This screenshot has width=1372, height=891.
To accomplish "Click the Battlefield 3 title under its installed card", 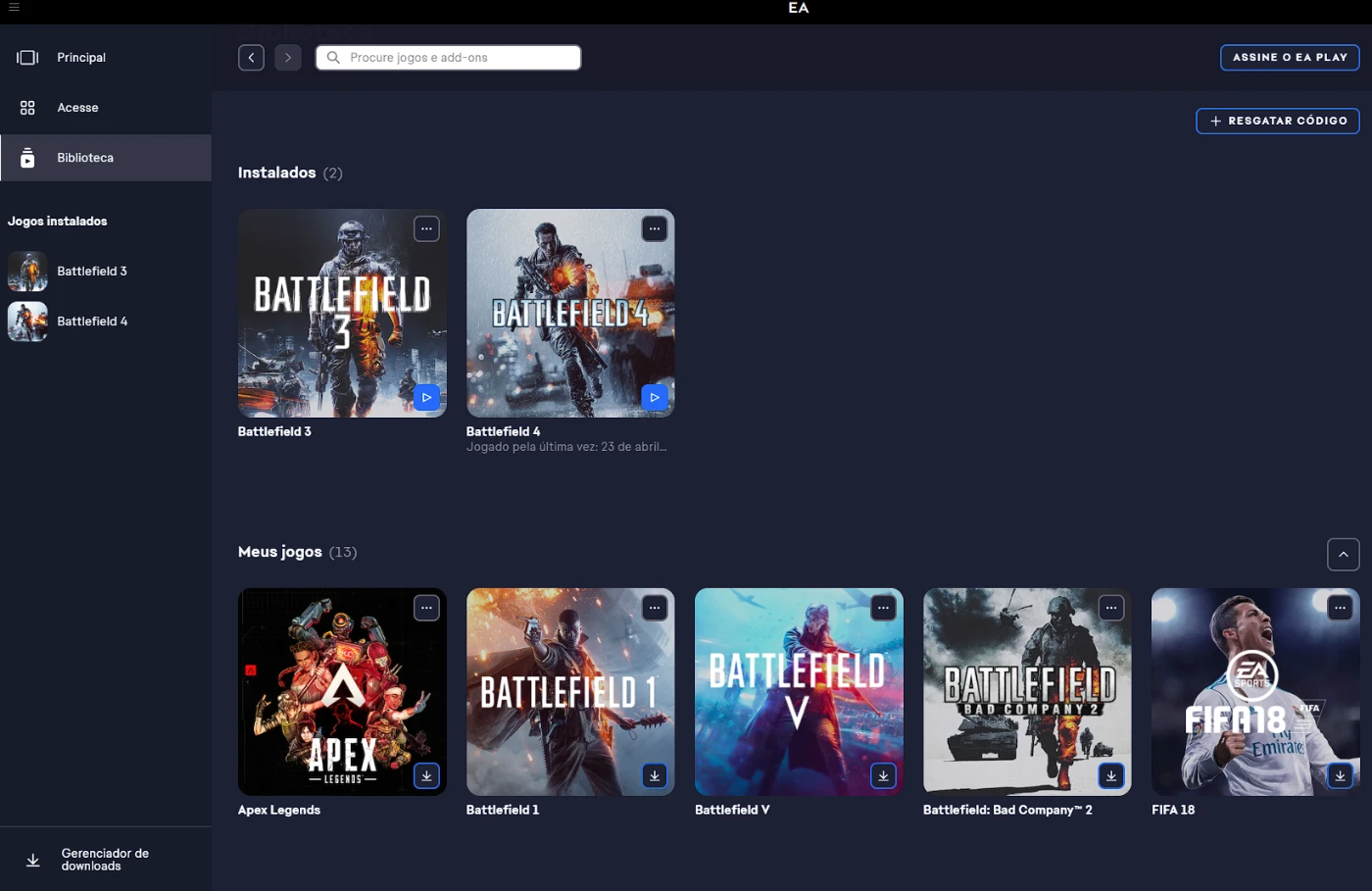I will tap(274, 431).
